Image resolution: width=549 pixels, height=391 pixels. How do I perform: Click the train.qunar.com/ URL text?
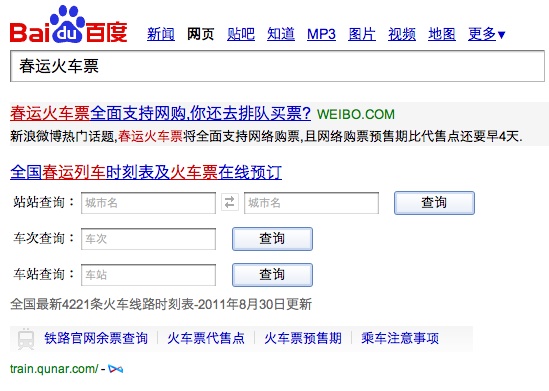tap(54, 369)
